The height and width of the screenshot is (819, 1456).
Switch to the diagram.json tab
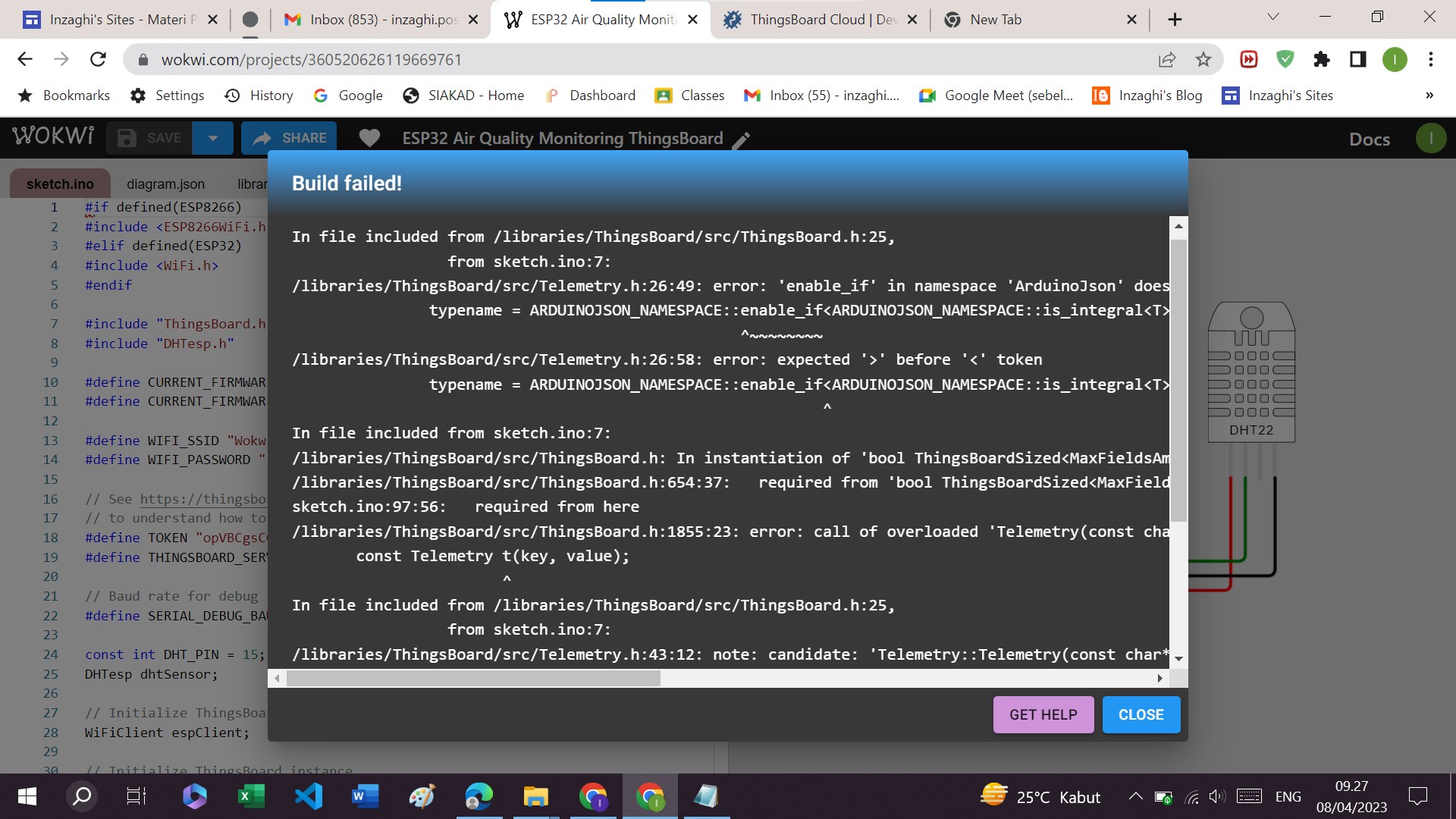(165, 184)
